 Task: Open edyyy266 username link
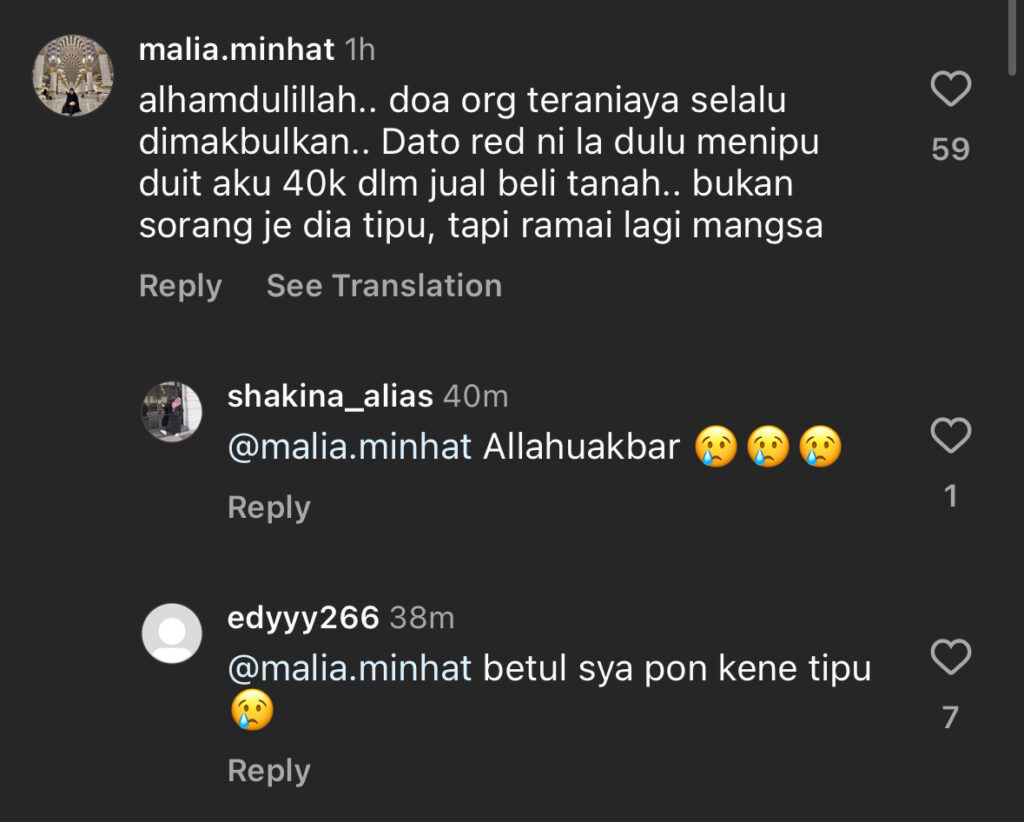(303, 618)
